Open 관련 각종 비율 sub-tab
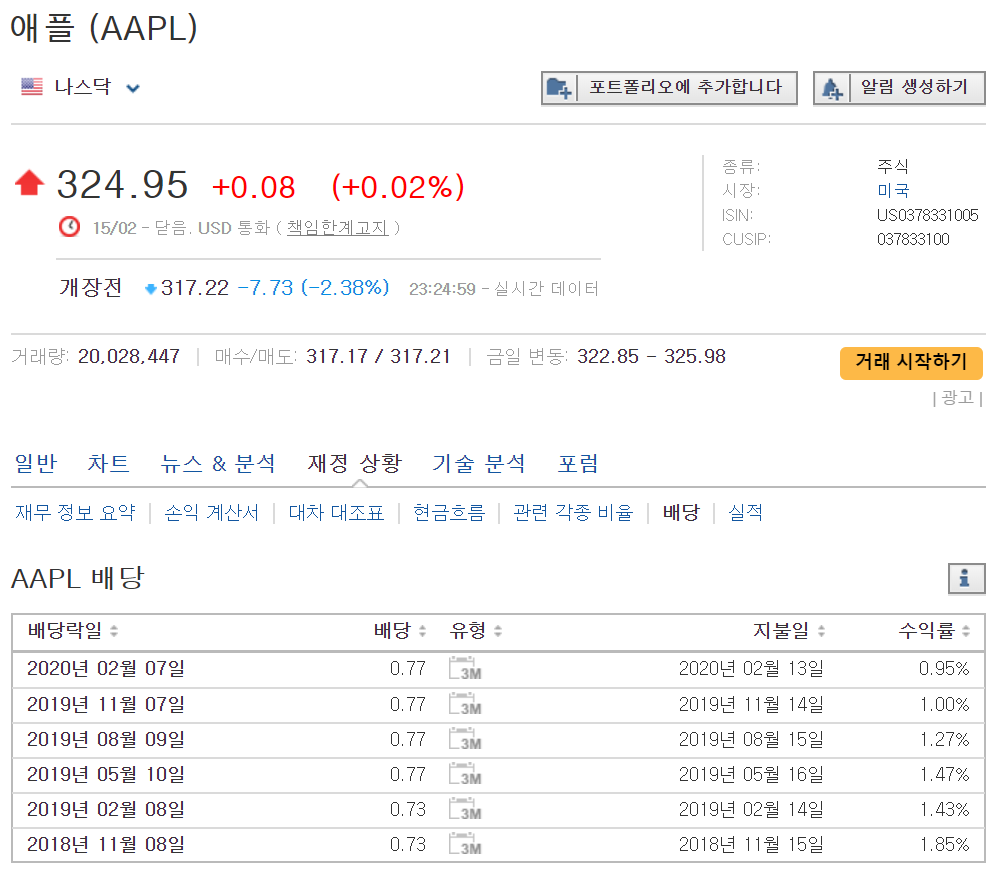 [573, 512]
